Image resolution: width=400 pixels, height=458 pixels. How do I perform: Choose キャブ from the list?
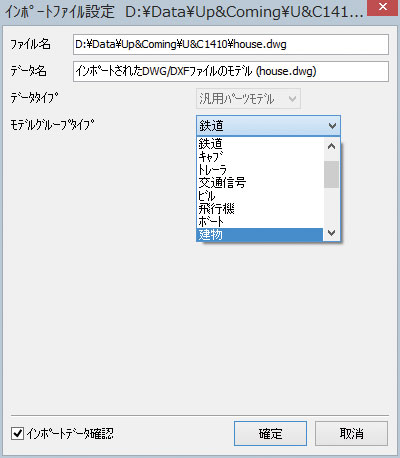pos(260,157)
